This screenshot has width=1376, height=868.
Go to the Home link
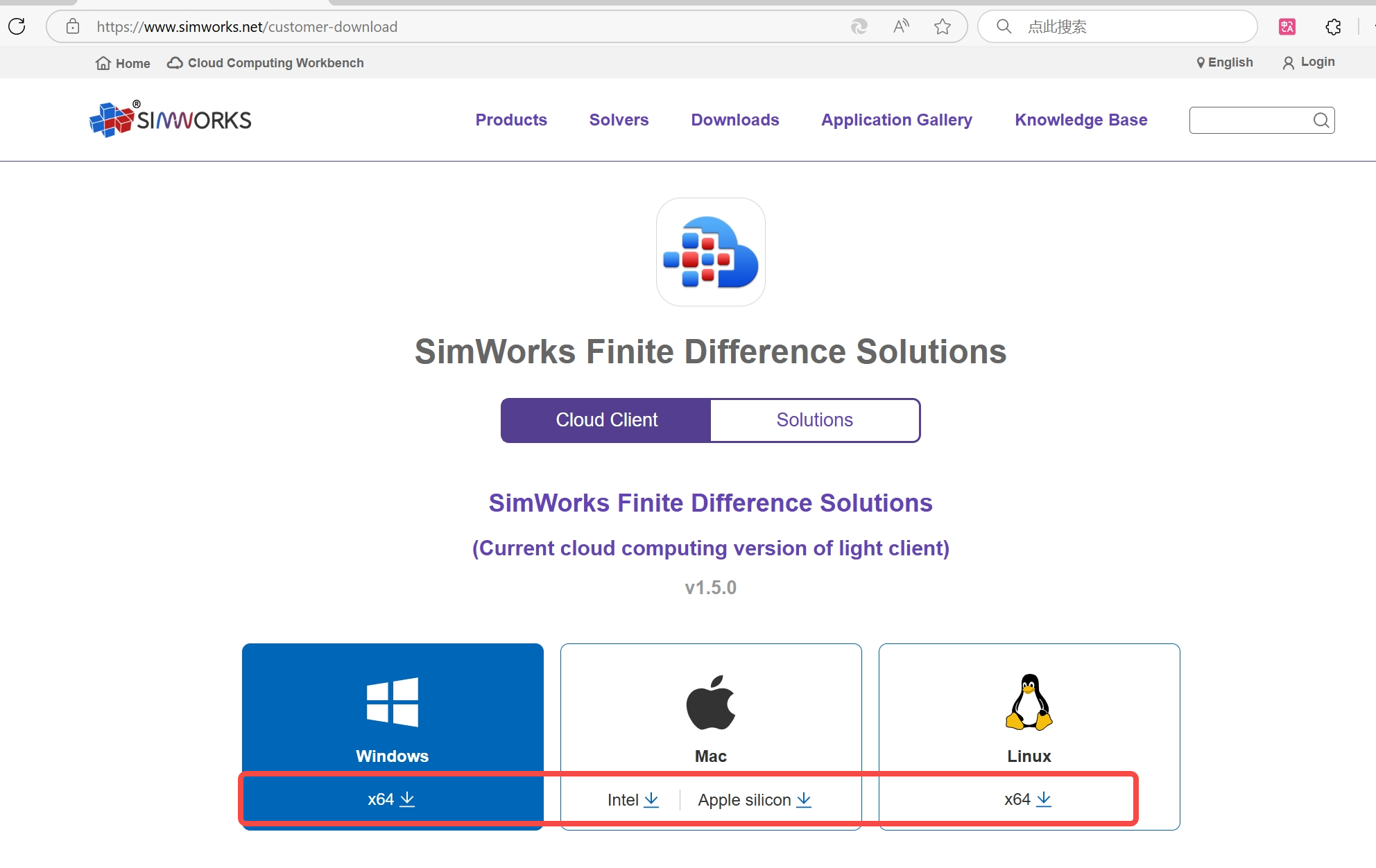click(x=123, y=63)
